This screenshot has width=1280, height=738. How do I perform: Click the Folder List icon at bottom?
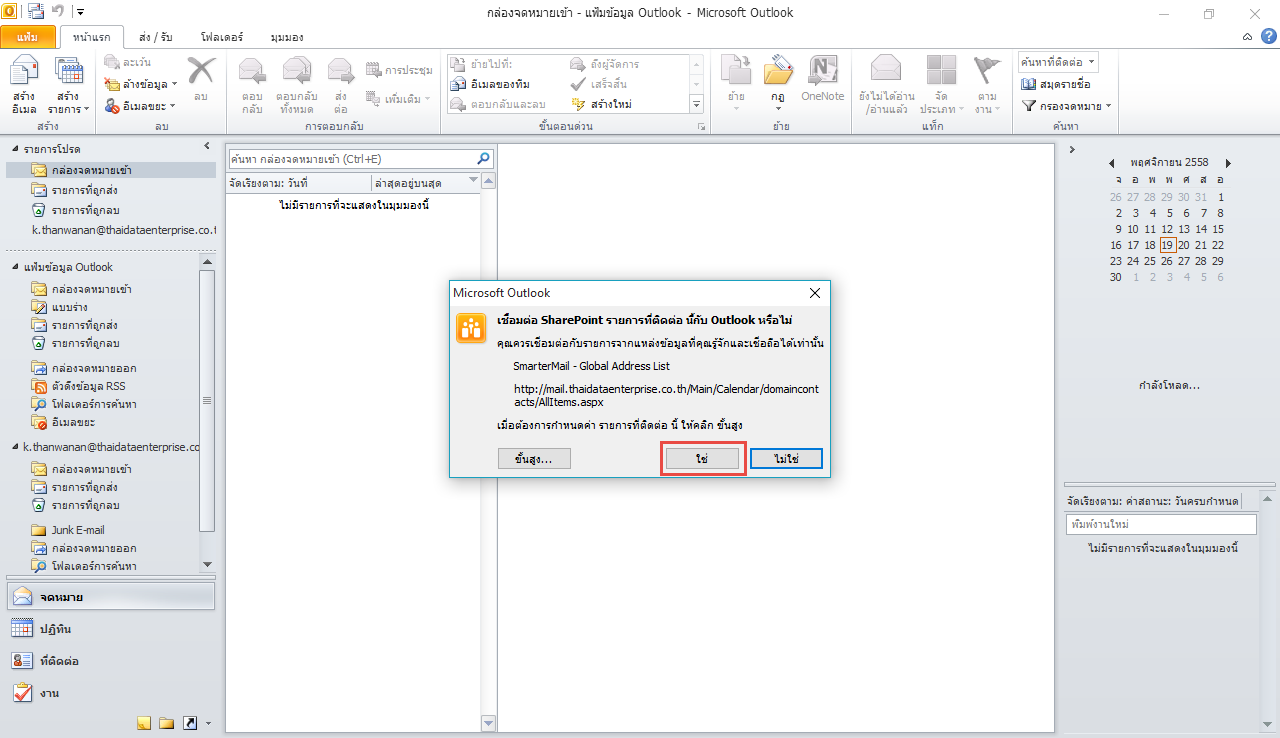coord(166,722)
